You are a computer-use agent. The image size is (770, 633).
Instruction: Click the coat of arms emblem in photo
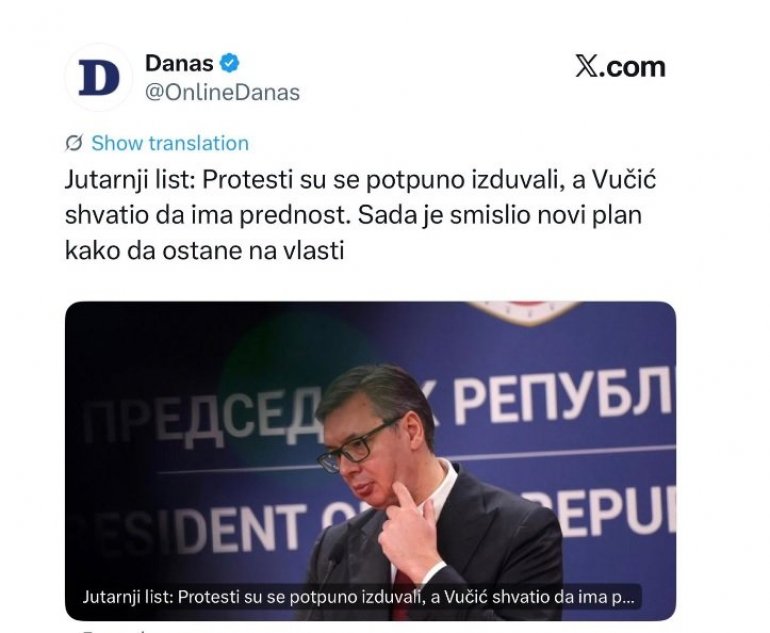(523, 312)
